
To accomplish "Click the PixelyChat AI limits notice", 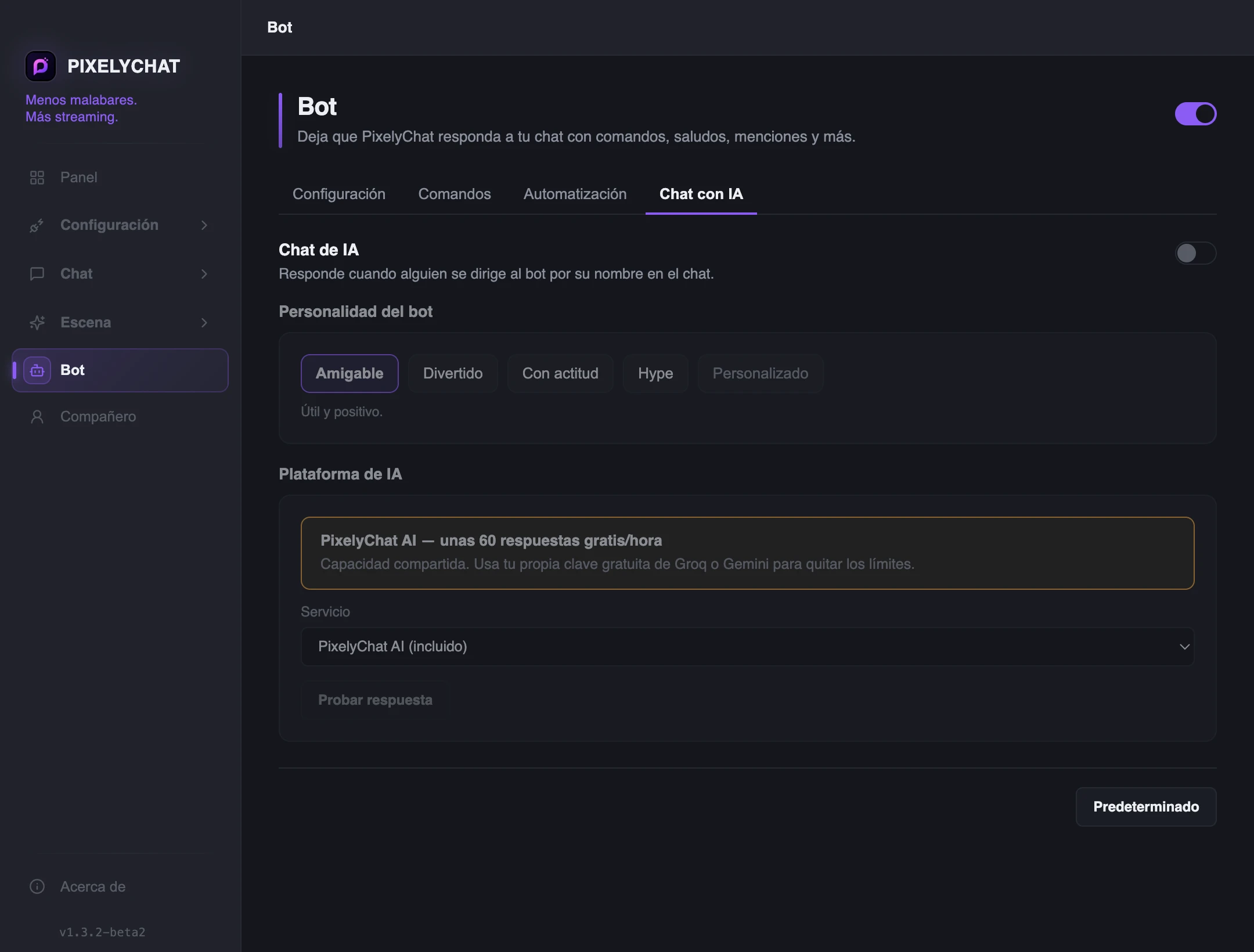I will [747, 553].
